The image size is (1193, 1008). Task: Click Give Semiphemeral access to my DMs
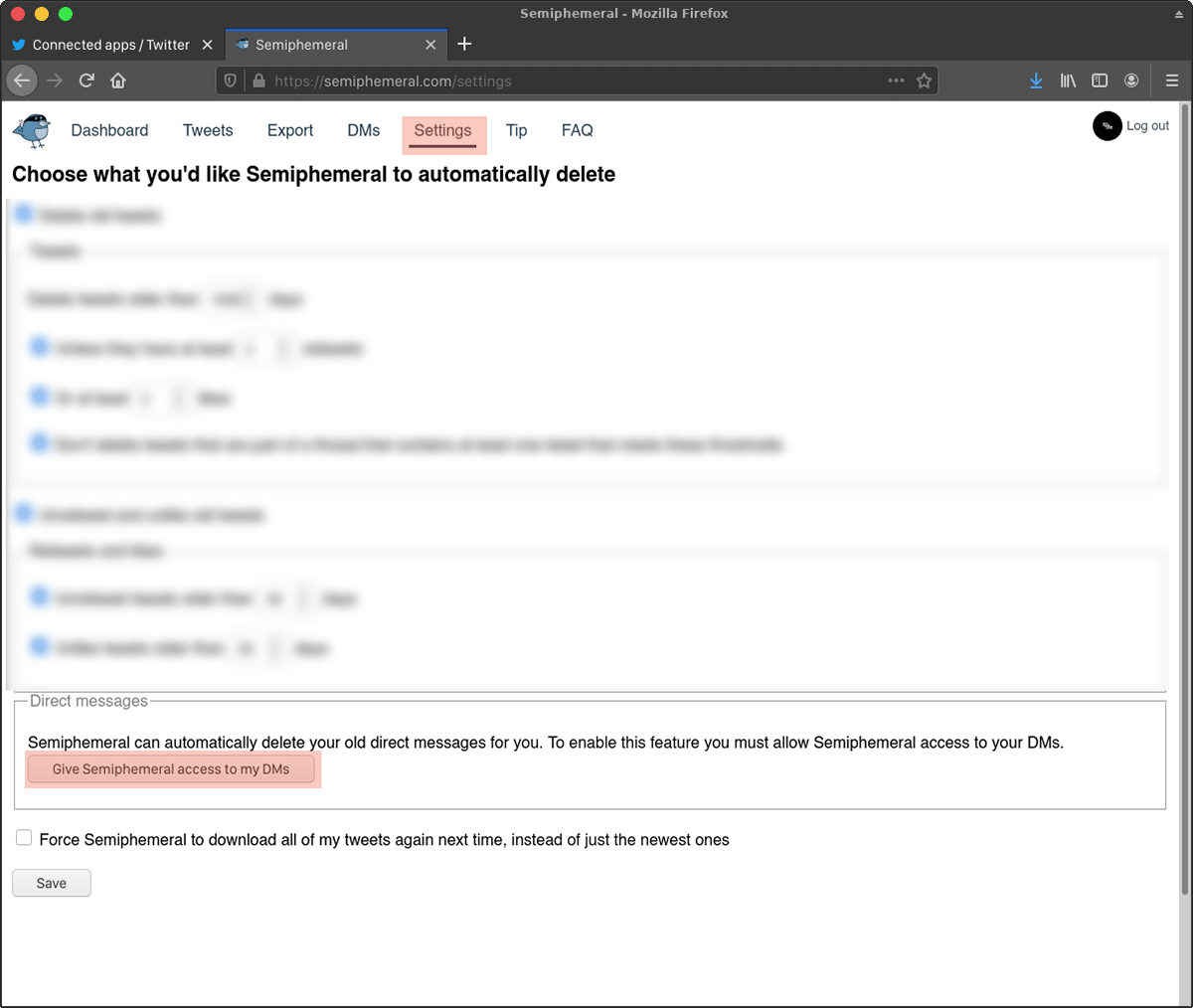[x=171, y=769]
